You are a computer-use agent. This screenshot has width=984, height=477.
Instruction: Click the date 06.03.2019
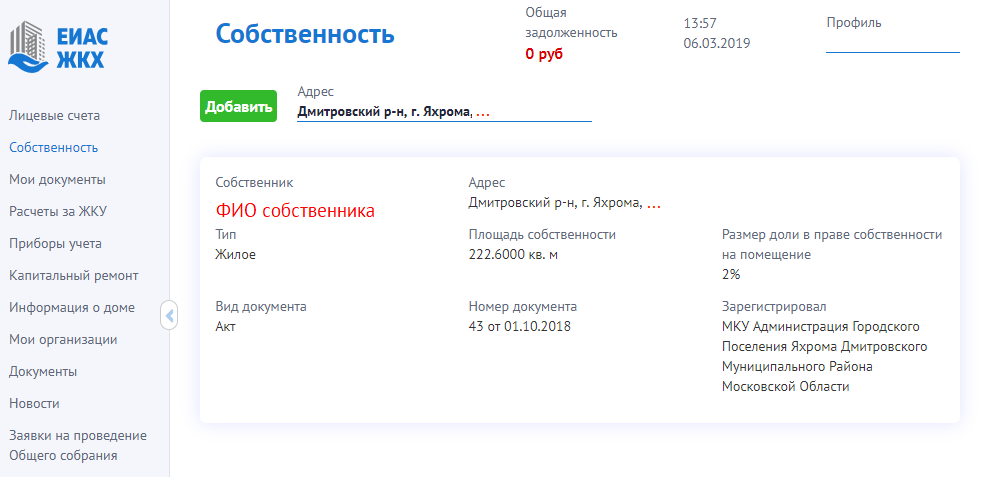pyautogui.click(x=717, y=43)
